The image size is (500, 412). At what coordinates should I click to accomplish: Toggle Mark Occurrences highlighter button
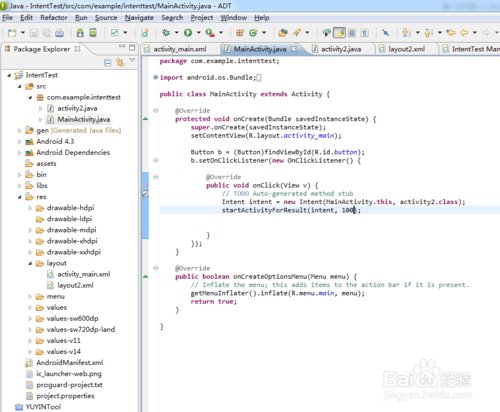340,33
